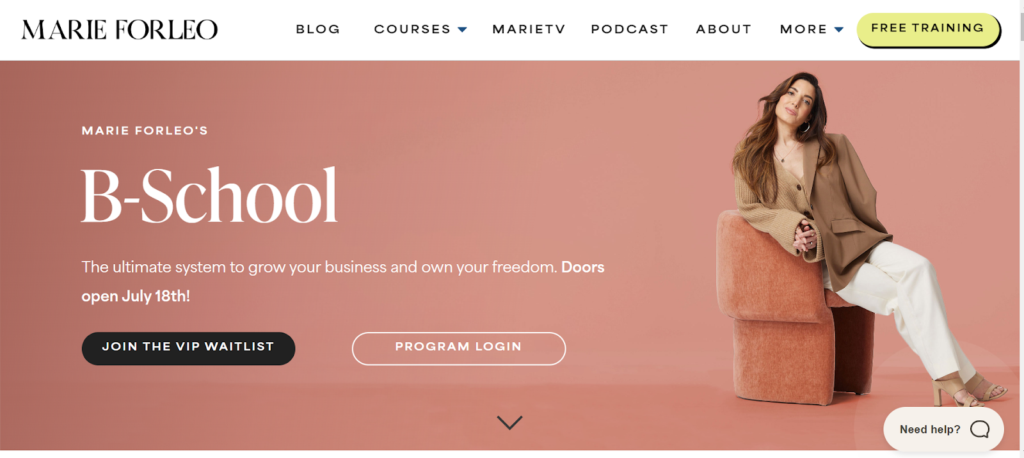The image size is (1024, 458).
Task: Click the down chevron below the hero
Action: (509, 423)
